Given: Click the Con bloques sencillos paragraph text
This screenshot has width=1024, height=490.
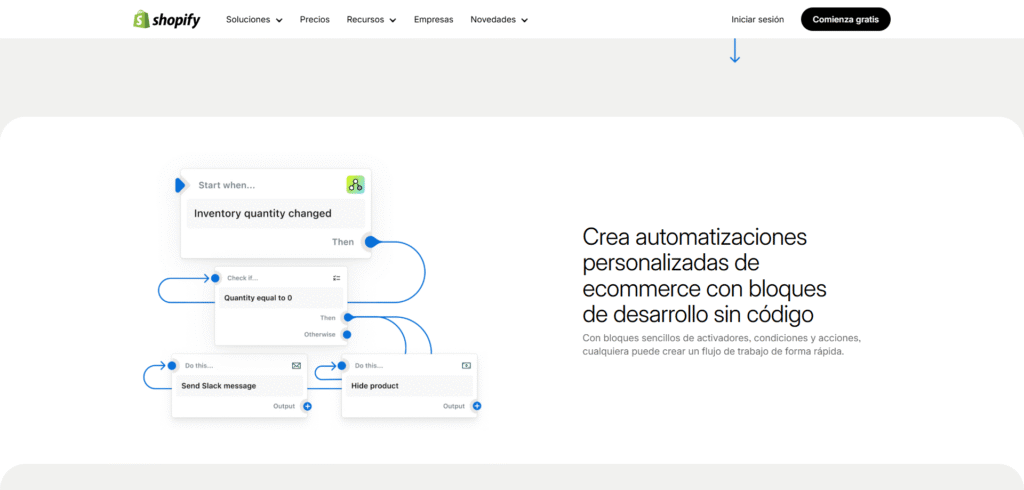Looking at the screenshot, I should [x=722, y=345].
